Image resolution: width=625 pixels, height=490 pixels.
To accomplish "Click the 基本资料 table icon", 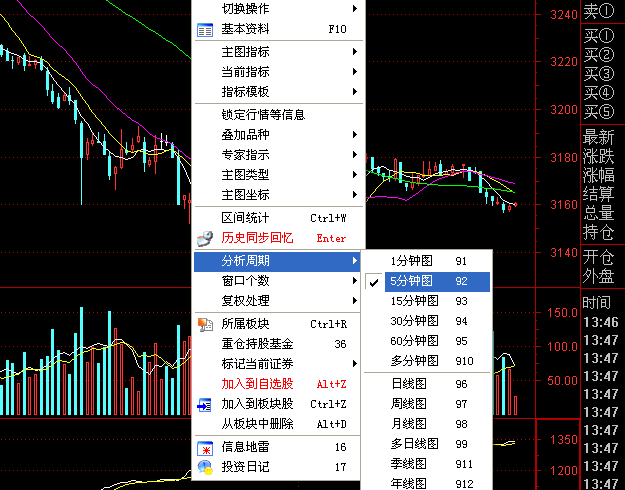I will (205, 30).
